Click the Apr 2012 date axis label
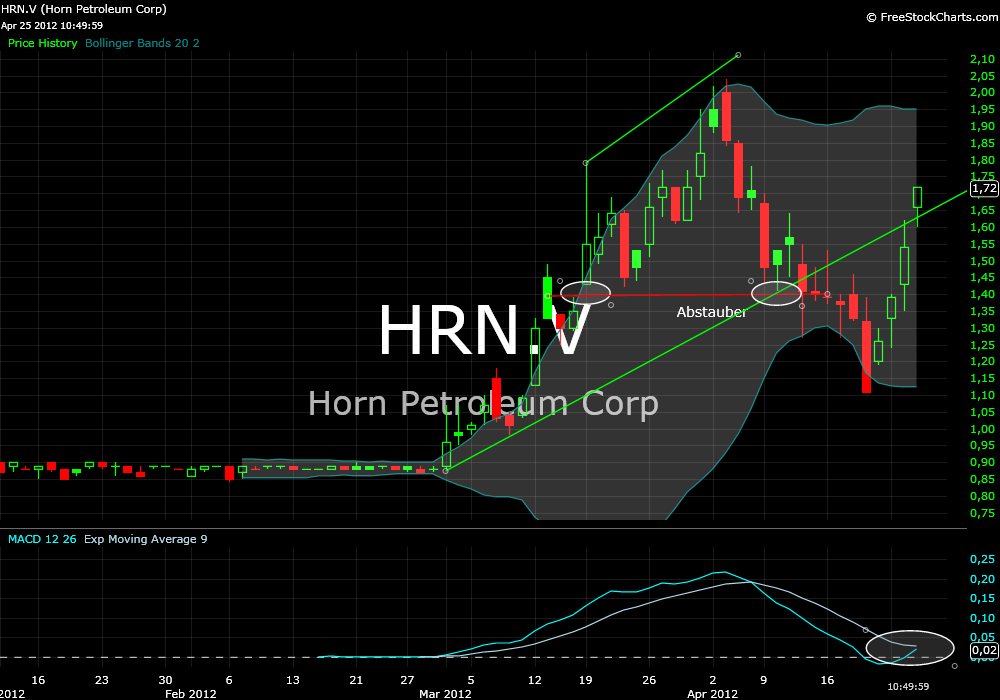The width and height of the screenshot is (1000, 700). tap(712, 694)
